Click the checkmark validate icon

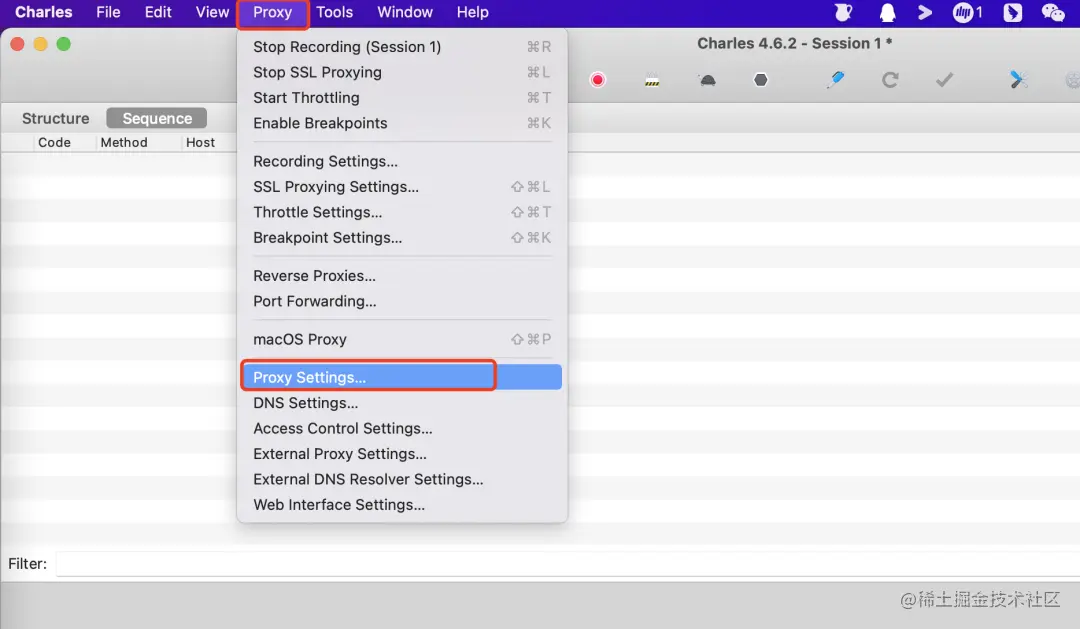944,80
